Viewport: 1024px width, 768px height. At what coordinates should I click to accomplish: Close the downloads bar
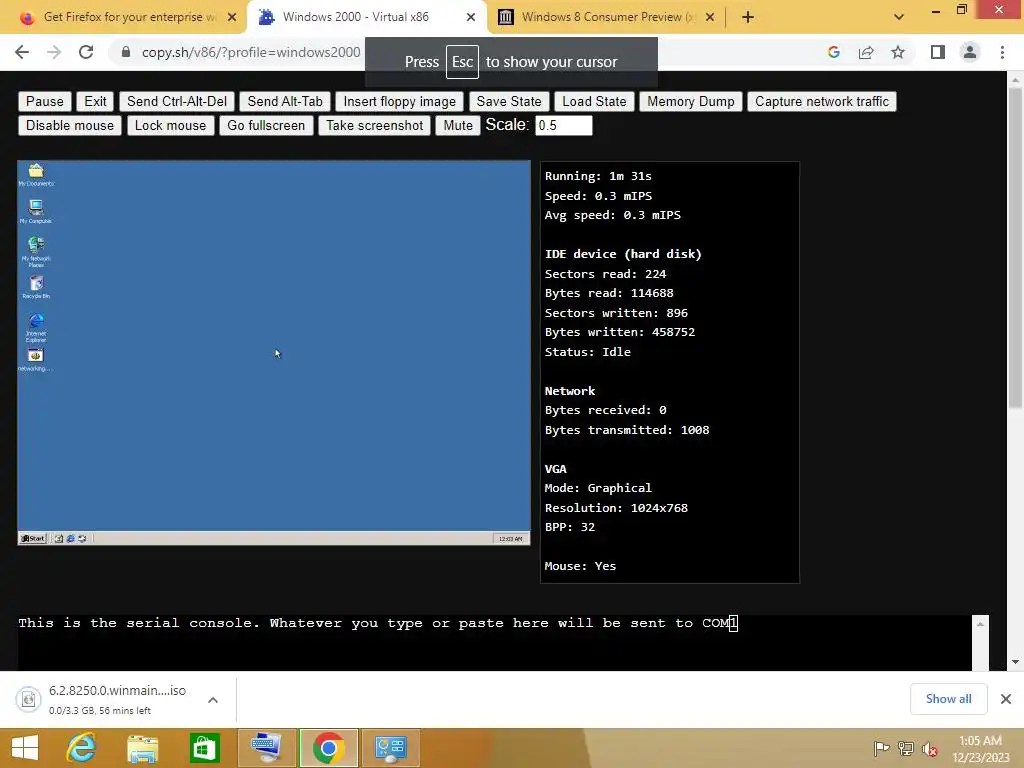pyautogui.click(x=1006, y=699)
